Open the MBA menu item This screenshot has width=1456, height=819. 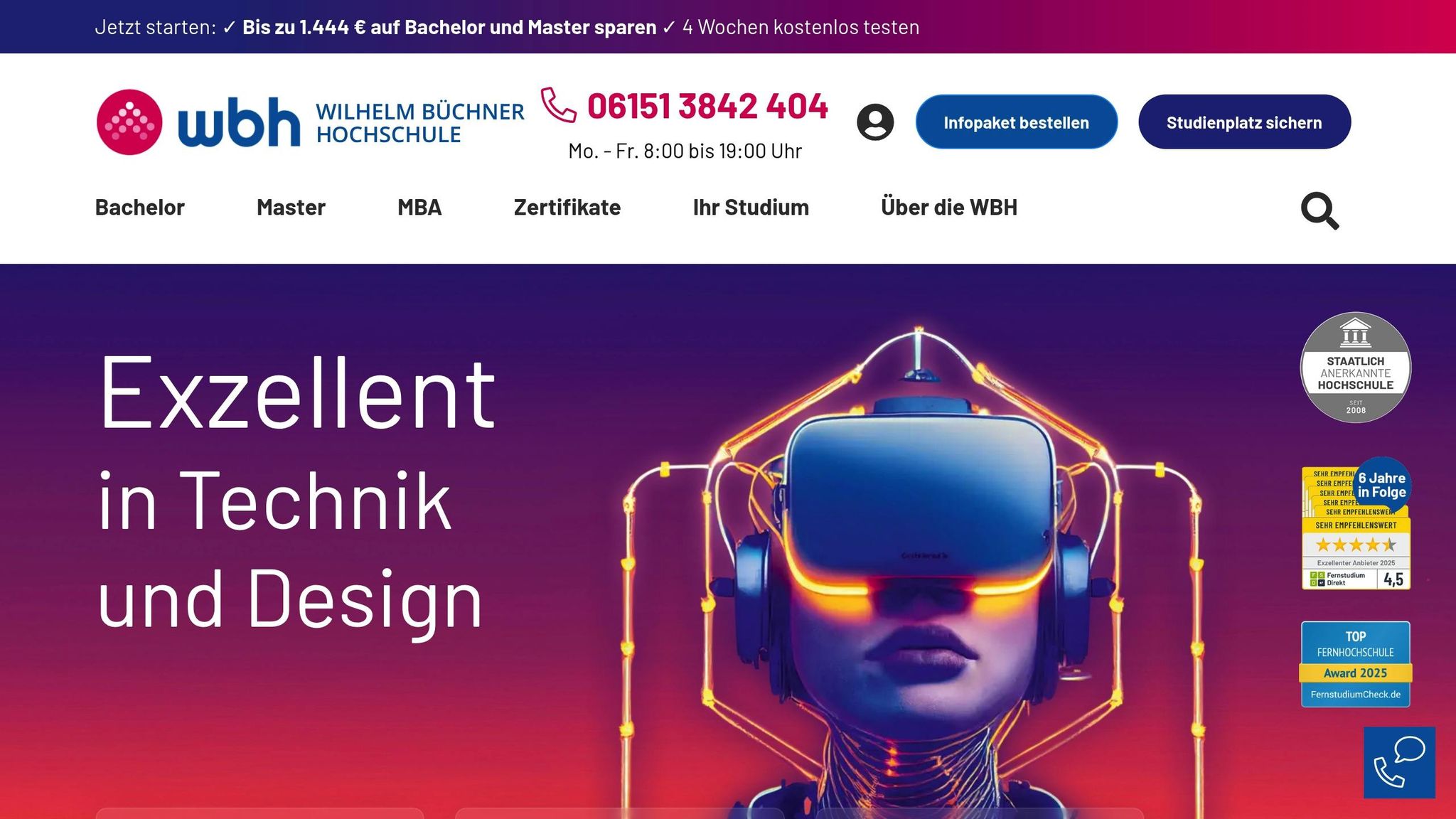click(419, 208)
